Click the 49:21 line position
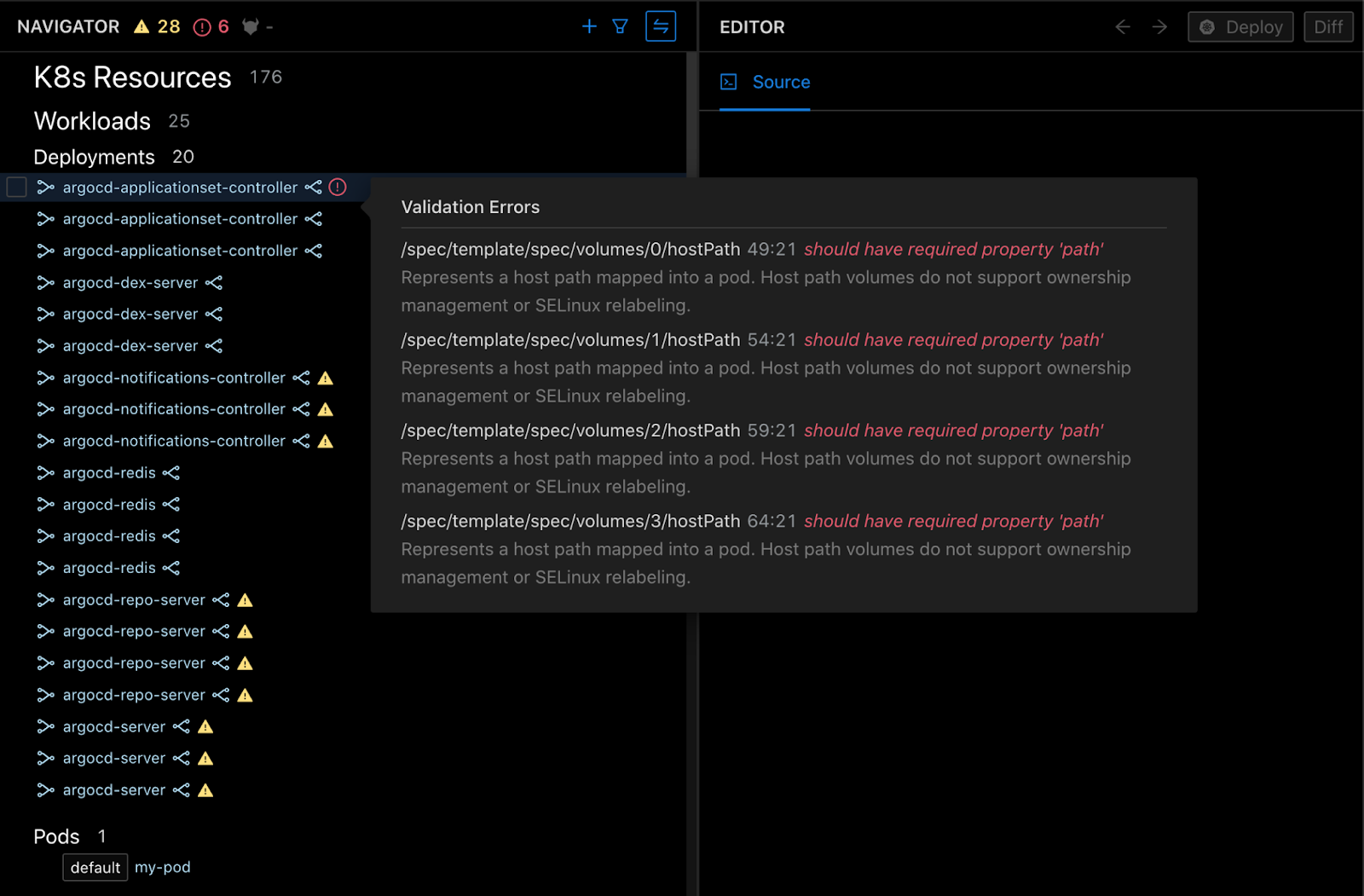The image size is (1364, 896). (x=772, y=249)
